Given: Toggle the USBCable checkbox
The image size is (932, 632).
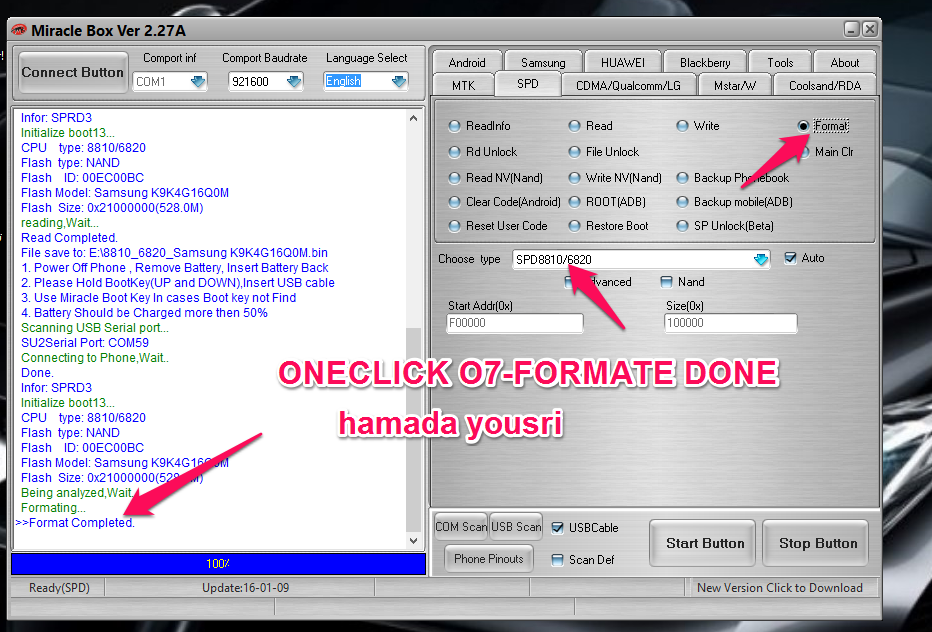Looking at the screenshot, I should [x=558, y=528].
